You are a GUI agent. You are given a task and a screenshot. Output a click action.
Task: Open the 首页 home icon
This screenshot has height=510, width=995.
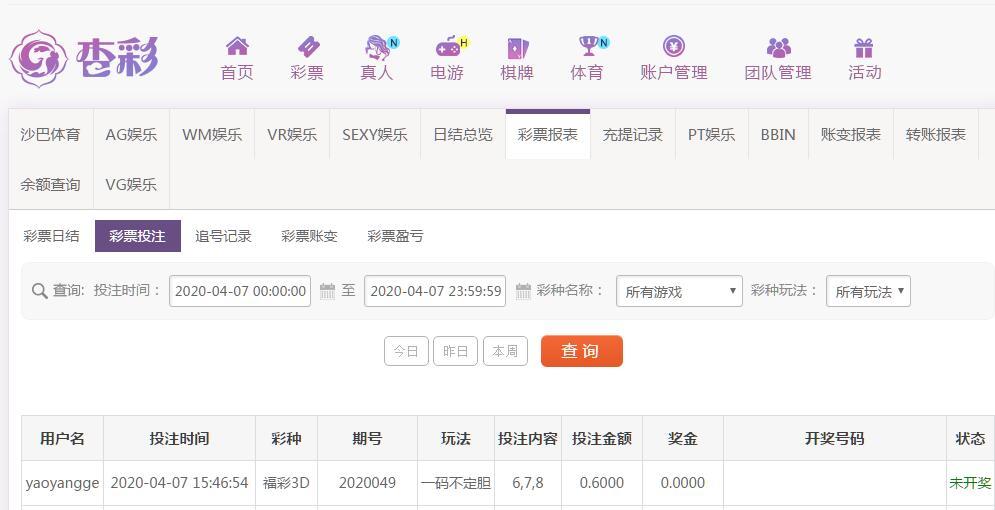point(237,46)
